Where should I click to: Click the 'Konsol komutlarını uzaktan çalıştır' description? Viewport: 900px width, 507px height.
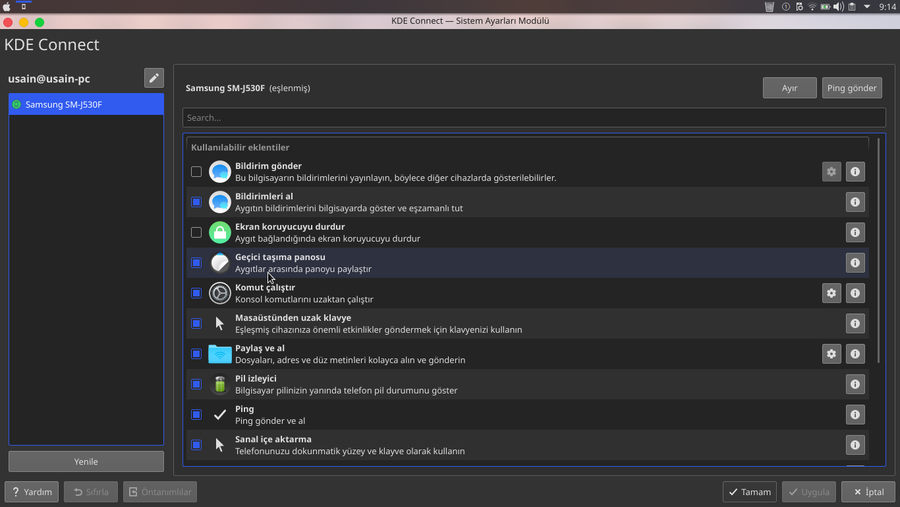click(304, 299)
